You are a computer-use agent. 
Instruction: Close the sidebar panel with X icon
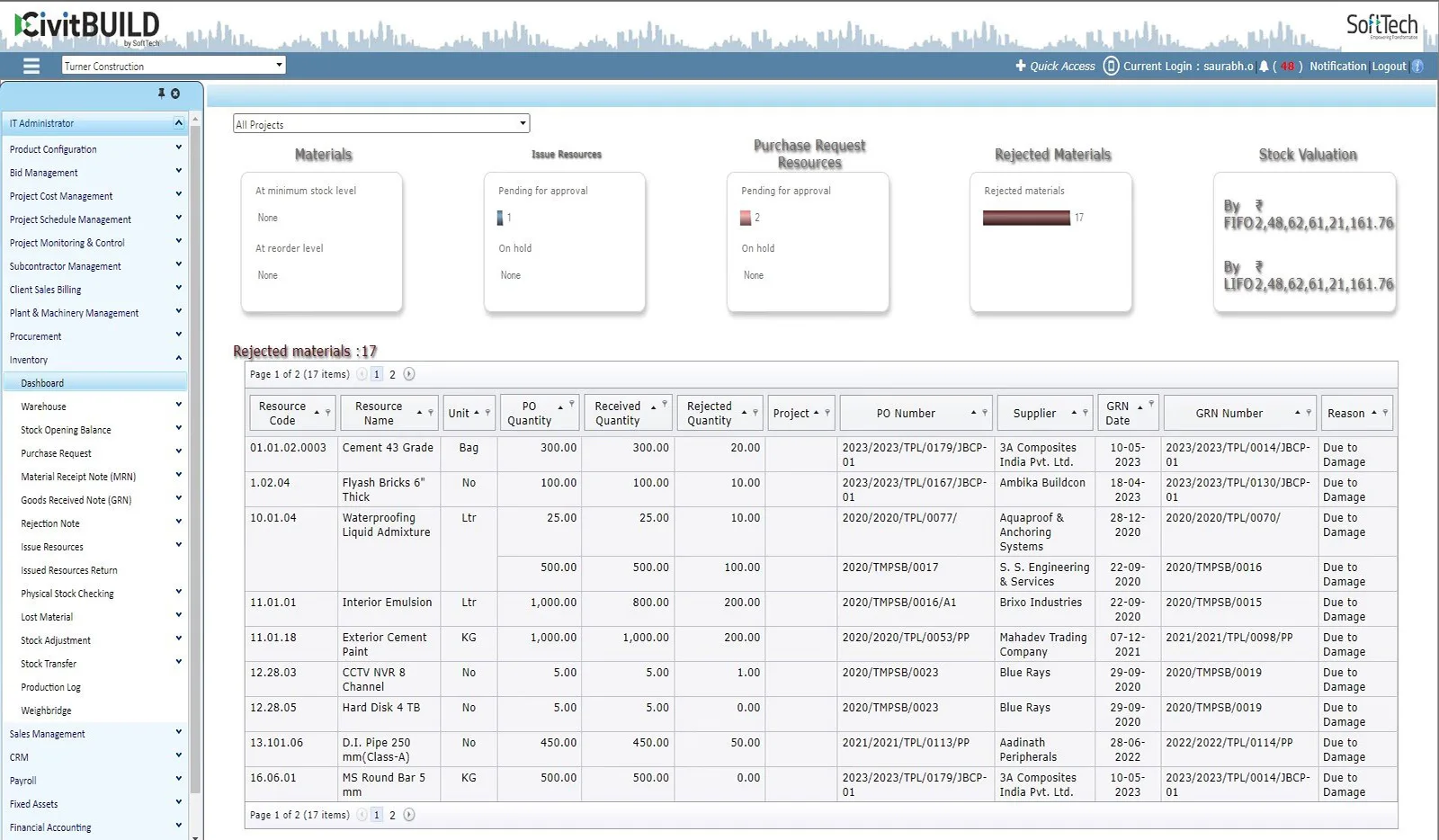tap(175, 94)
